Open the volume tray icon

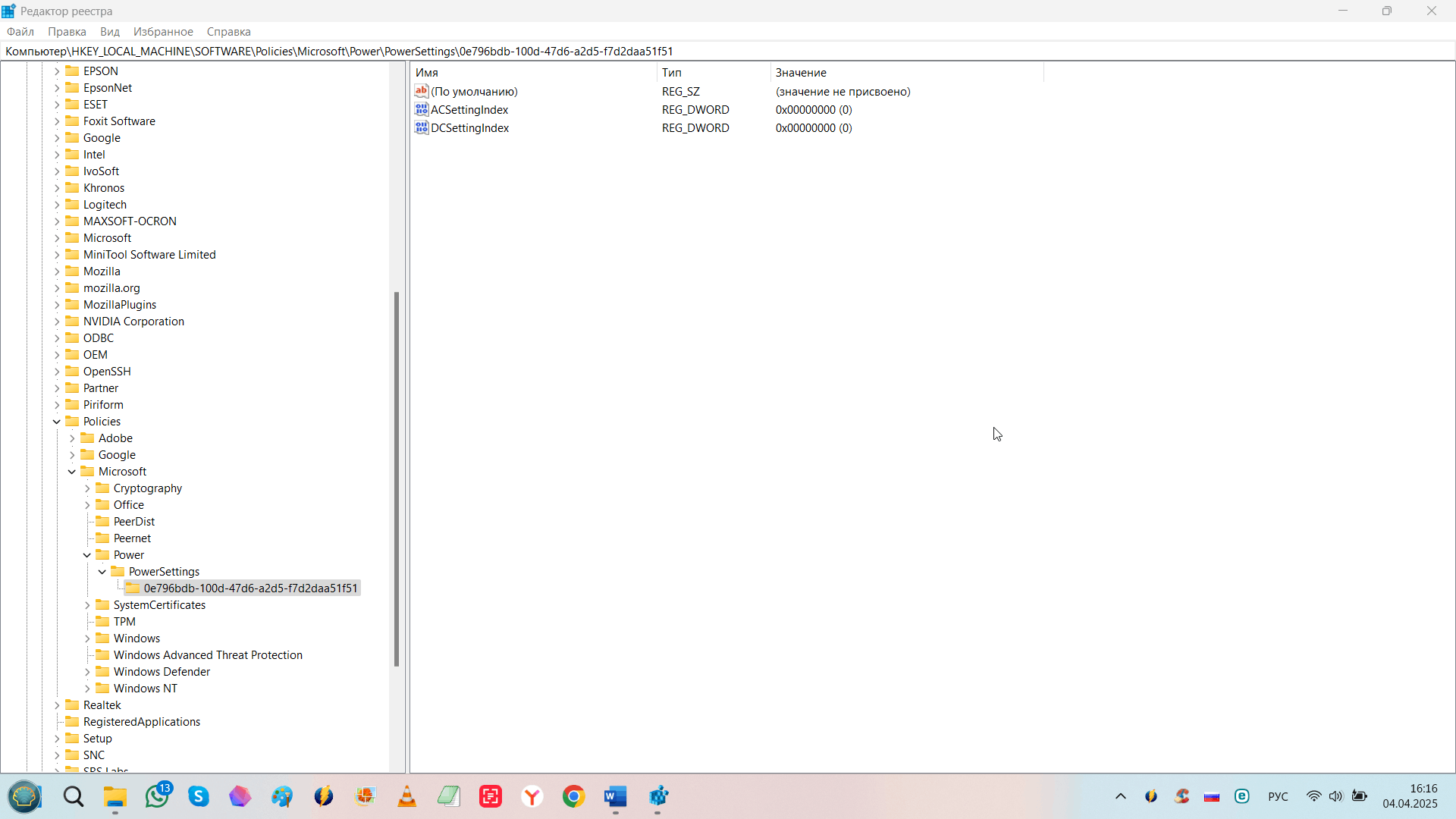[x=1336, y=796]
